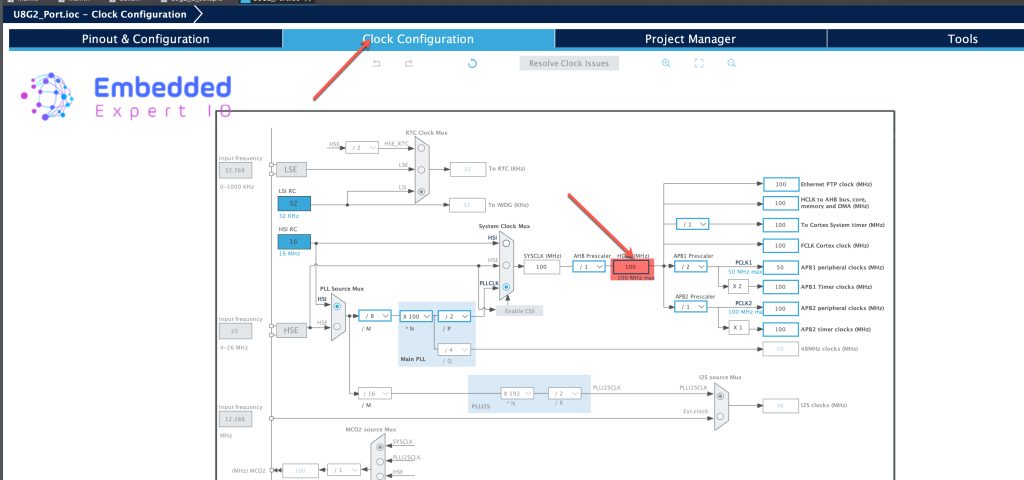This screenshot has width=1024, height=480.
Task: Open the Main PLL X 100 multiplier dropdown
Action: tap(417, 315)
